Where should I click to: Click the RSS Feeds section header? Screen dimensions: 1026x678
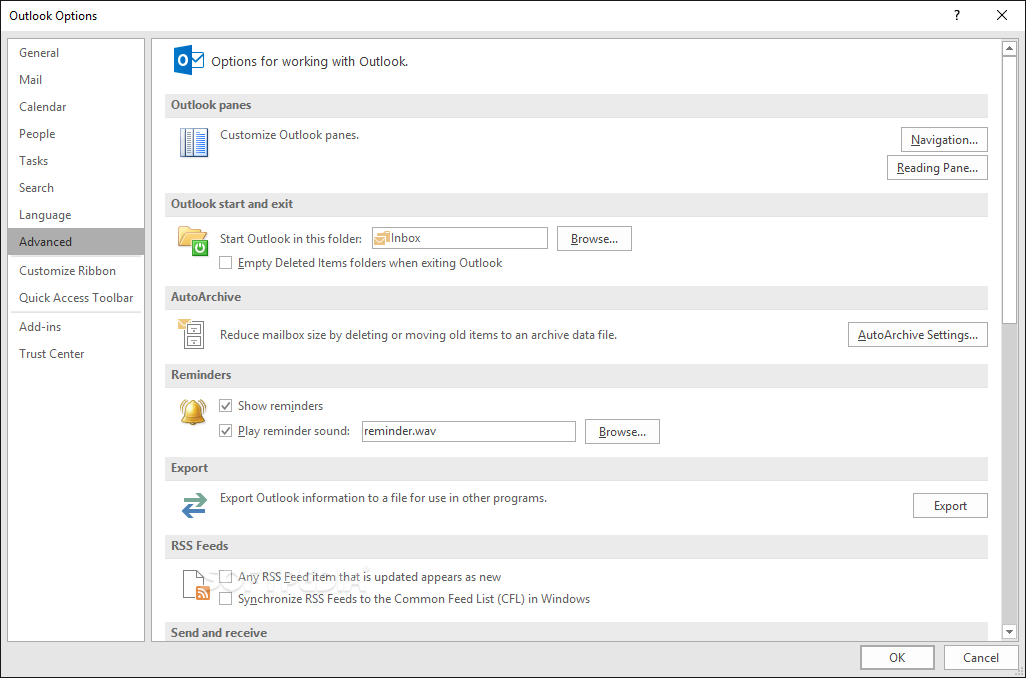(576, 546)
